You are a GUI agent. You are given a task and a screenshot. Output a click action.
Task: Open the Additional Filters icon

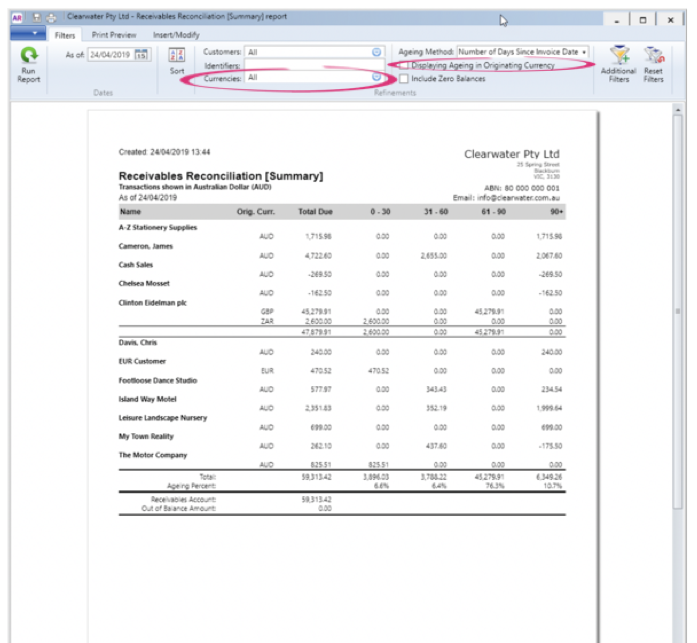click(x=619, y=58)
